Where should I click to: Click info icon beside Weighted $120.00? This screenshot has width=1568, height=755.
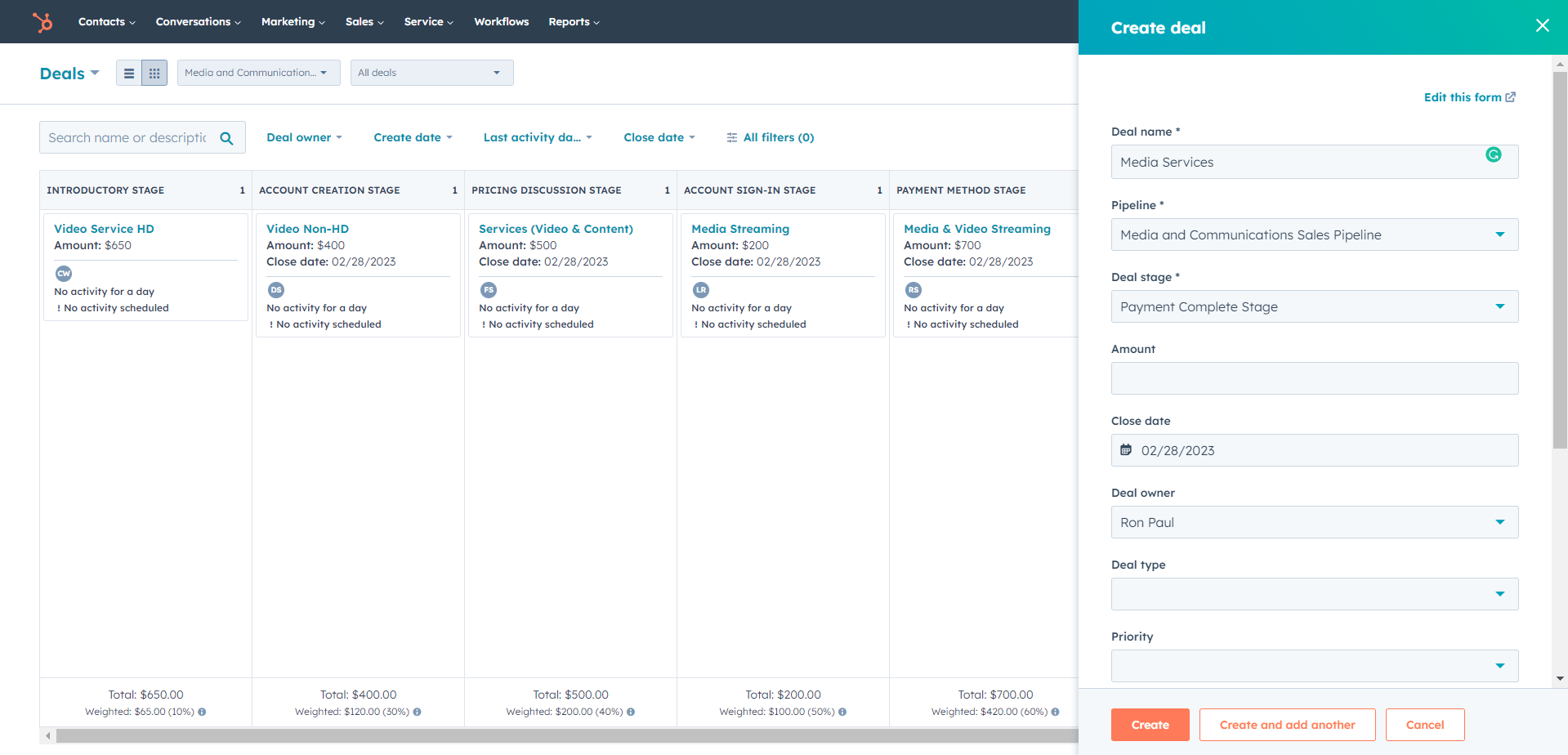point(417,712)
